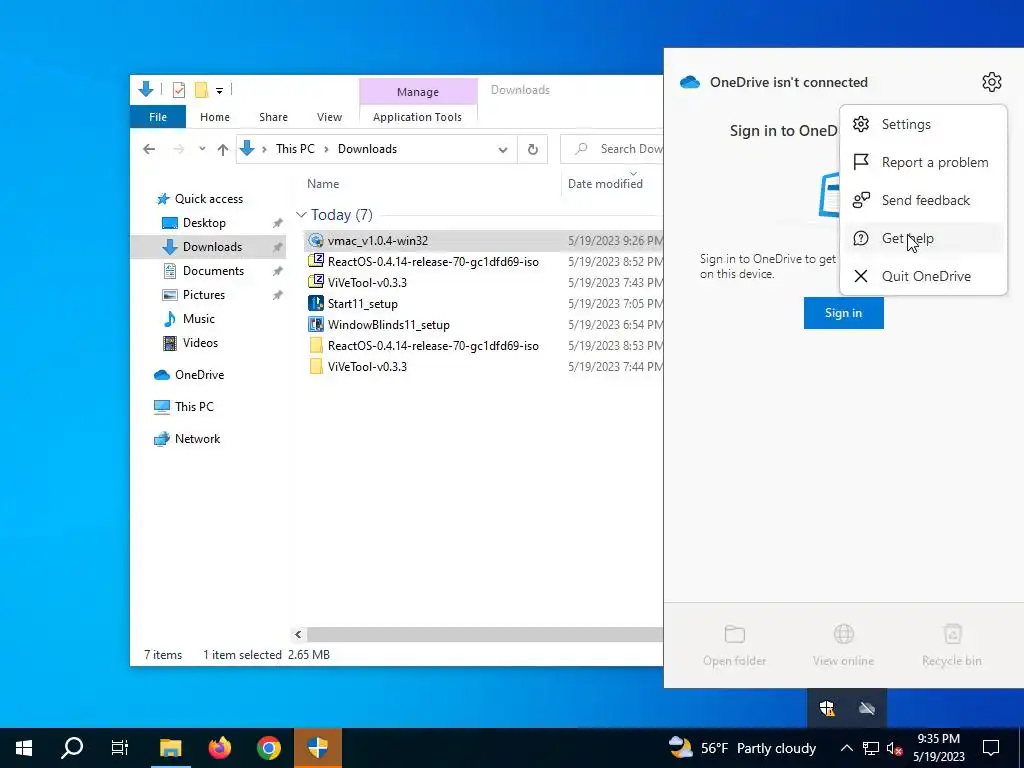Click the OneDrive cloud logo in panel header
The image size is (1024, 768).
click(x=690, y=82)
